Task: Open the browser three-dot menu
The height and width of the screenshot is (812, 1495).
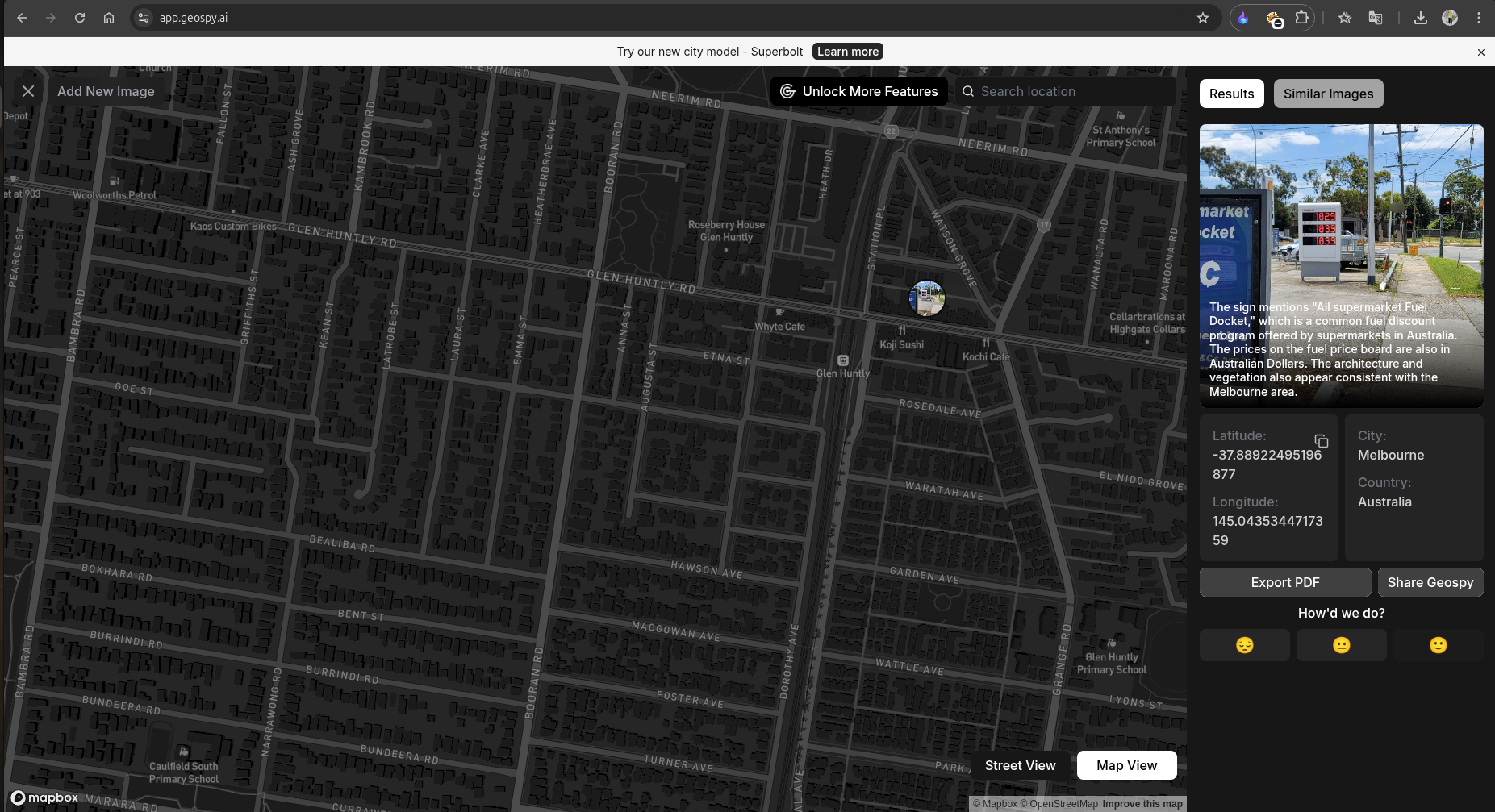Action: click(x=1479, y=18)
